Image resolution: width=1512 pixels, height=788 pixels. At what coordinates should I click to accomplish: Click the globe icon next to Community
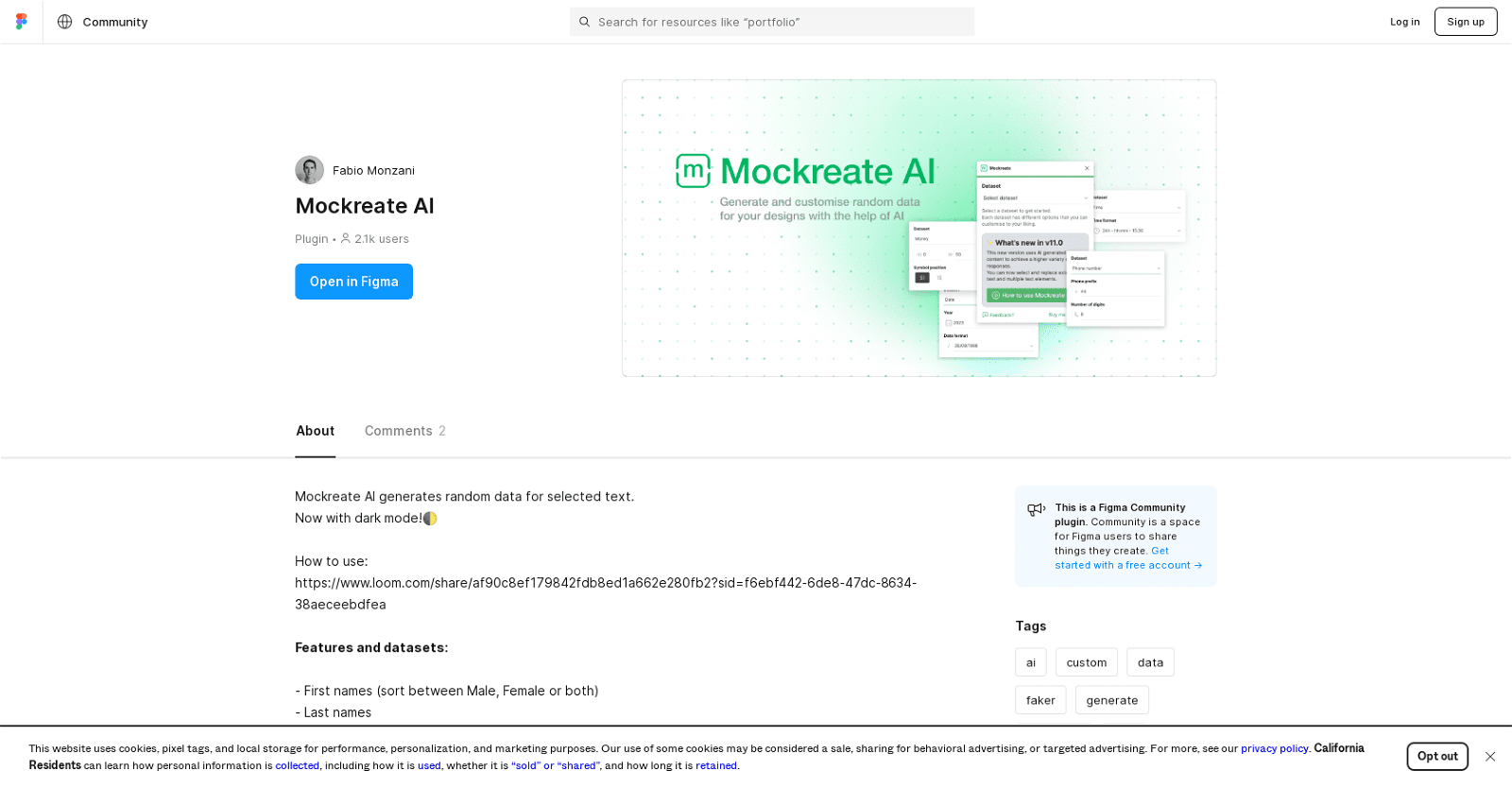click(x=63, y=21)
